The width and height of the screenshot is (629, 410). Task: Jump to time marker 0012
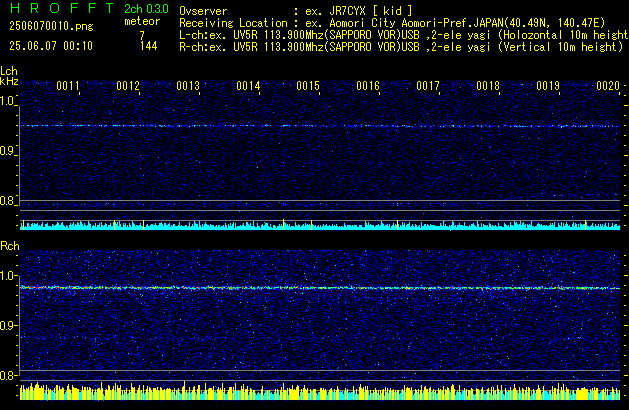[x=128, y=86]
